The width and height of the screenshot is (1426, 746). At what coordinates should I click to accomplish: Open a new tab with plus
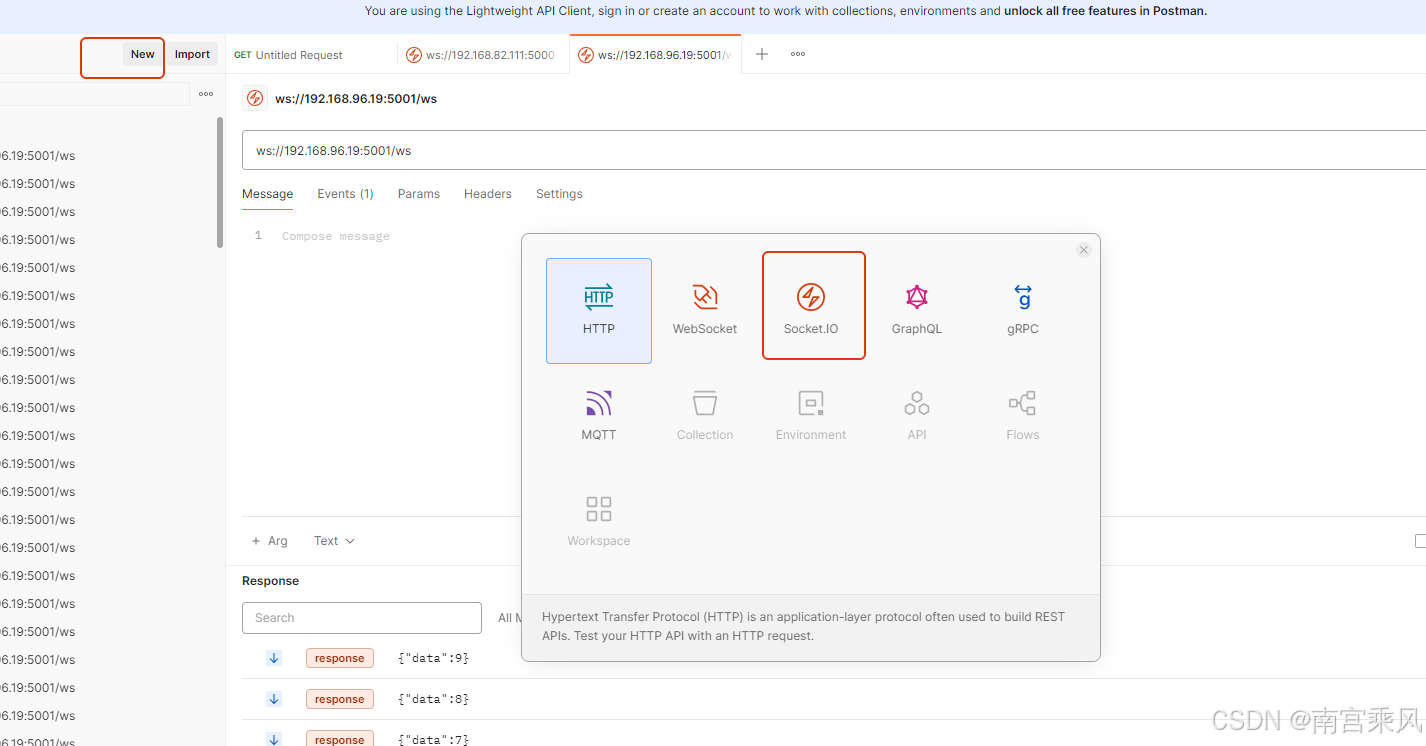pyautogui.click(x=762, y=54)
